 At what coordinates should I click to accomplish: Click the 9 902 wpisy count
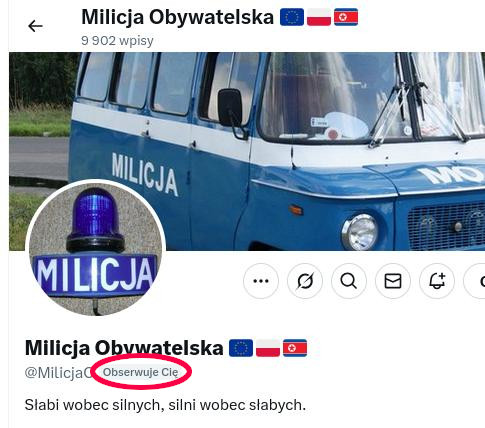click(x=117, y=41)
